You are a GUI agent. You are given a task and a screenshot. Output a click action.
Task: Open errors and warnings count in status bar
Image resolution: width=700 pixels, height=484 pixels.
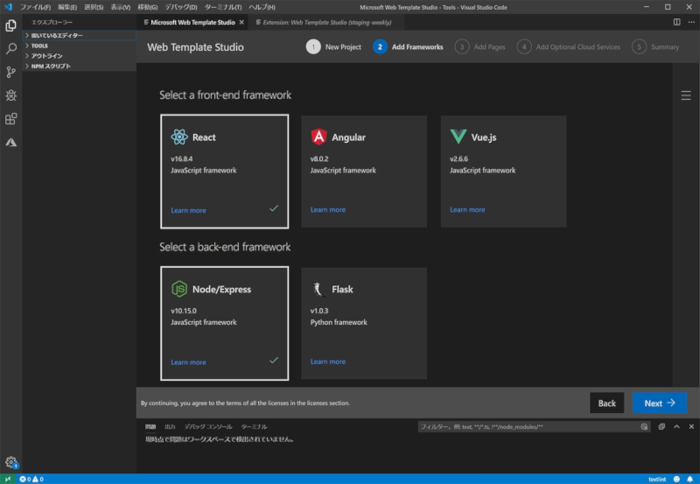pyautogui.click(x=31, y=479)
